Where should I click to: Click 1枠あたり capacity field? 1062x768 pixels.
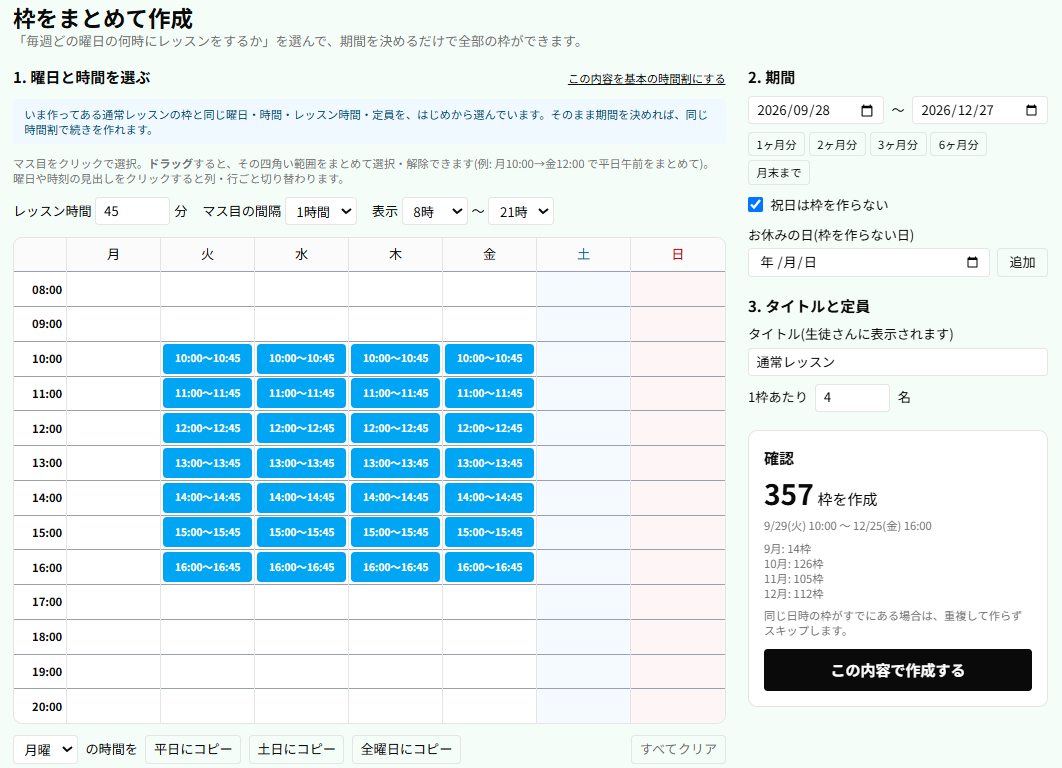click(x=852, y=398)
